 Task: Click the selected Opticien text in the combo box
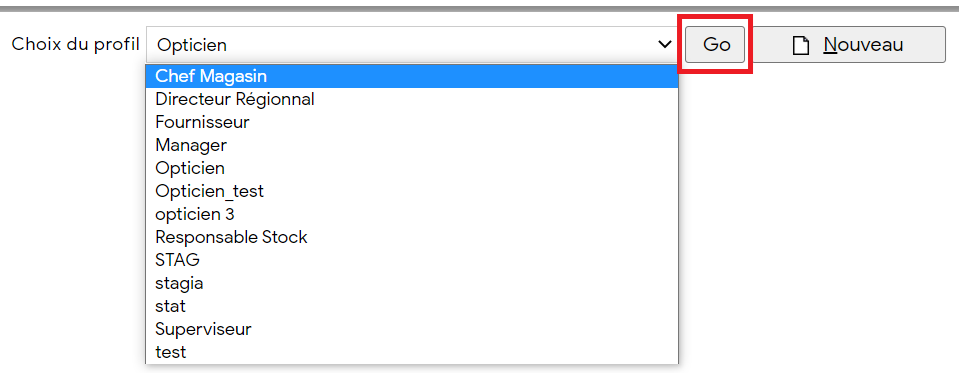tap(191, 45)
